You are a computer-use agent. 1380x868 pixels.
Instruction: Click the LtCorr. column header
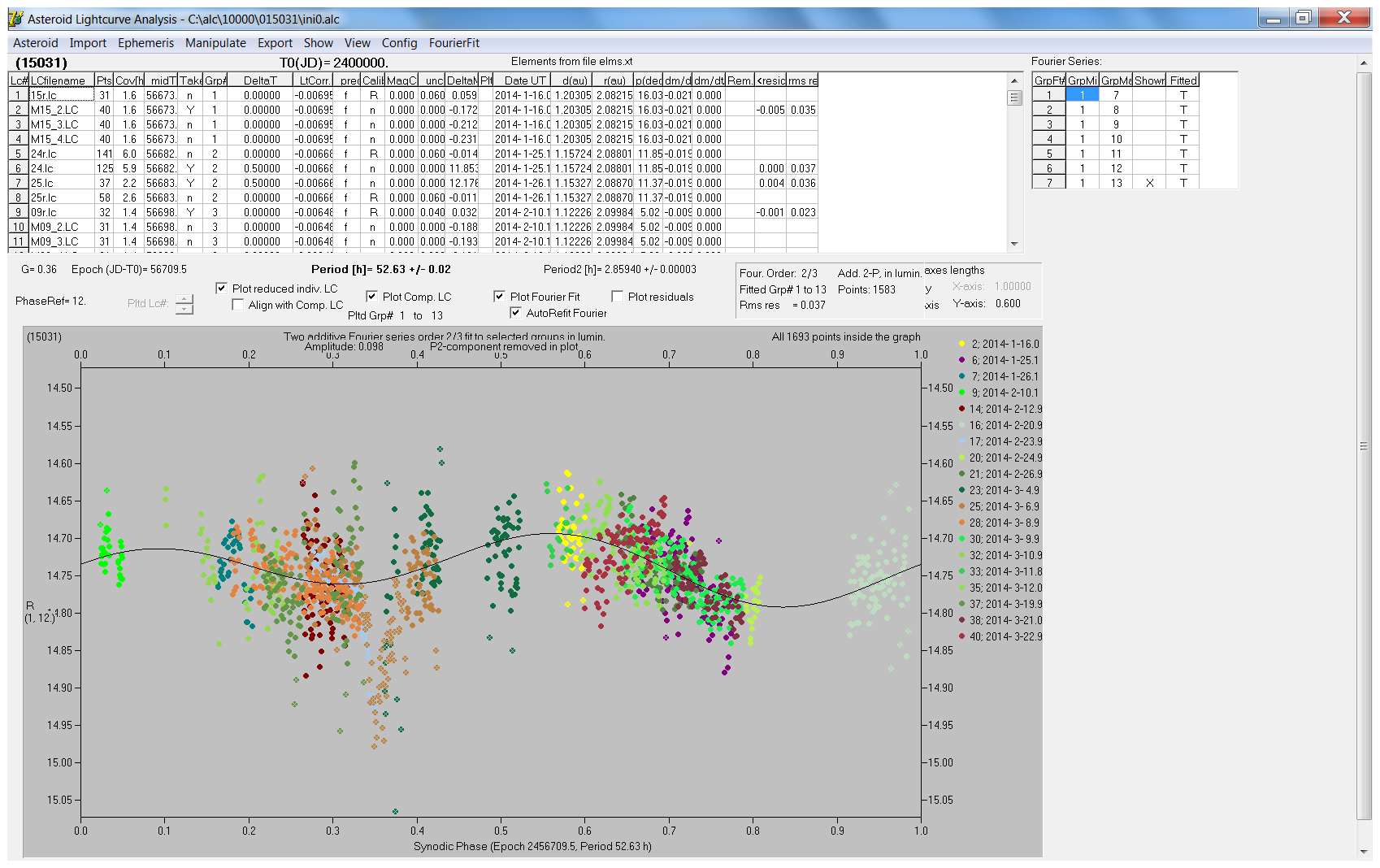click(x=314, y=80)
